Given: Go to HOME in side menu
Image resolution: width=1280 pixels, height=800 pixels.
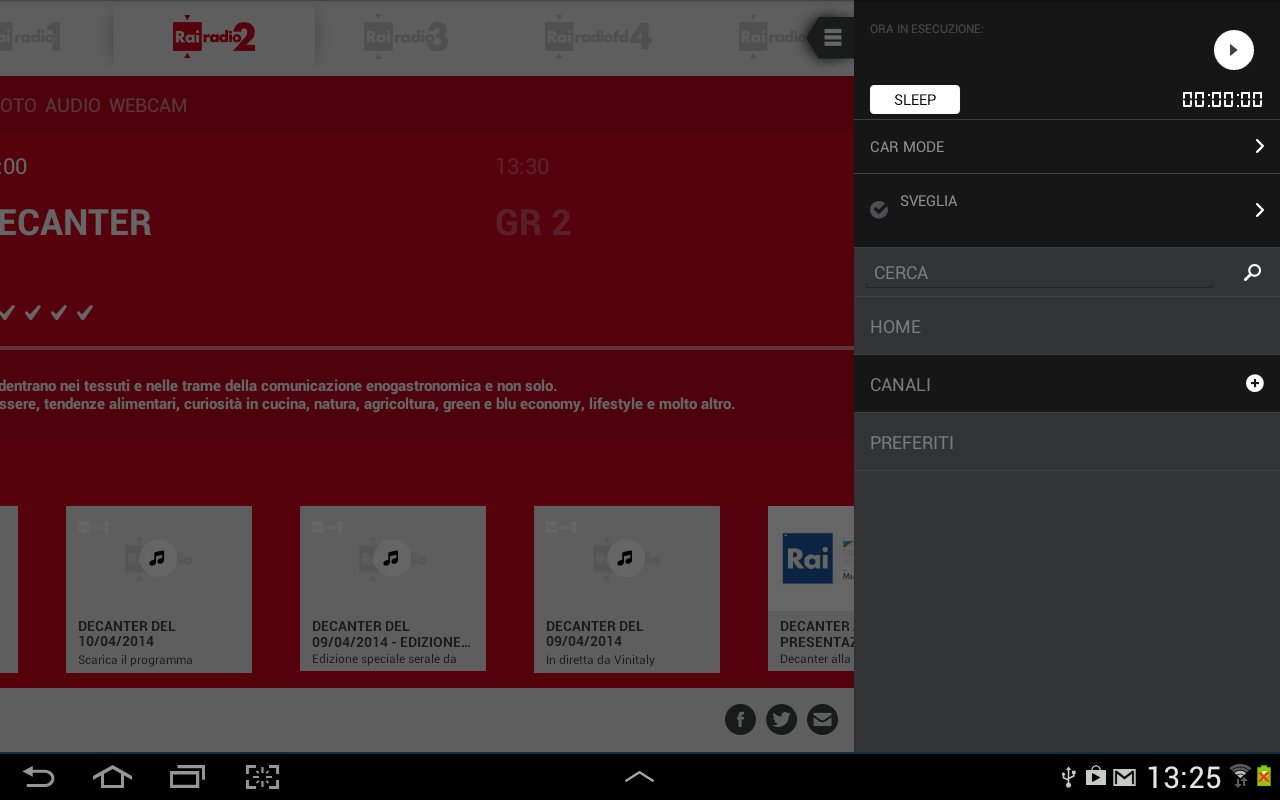Looking at the screenshot, I should [x=1067, y=327].
